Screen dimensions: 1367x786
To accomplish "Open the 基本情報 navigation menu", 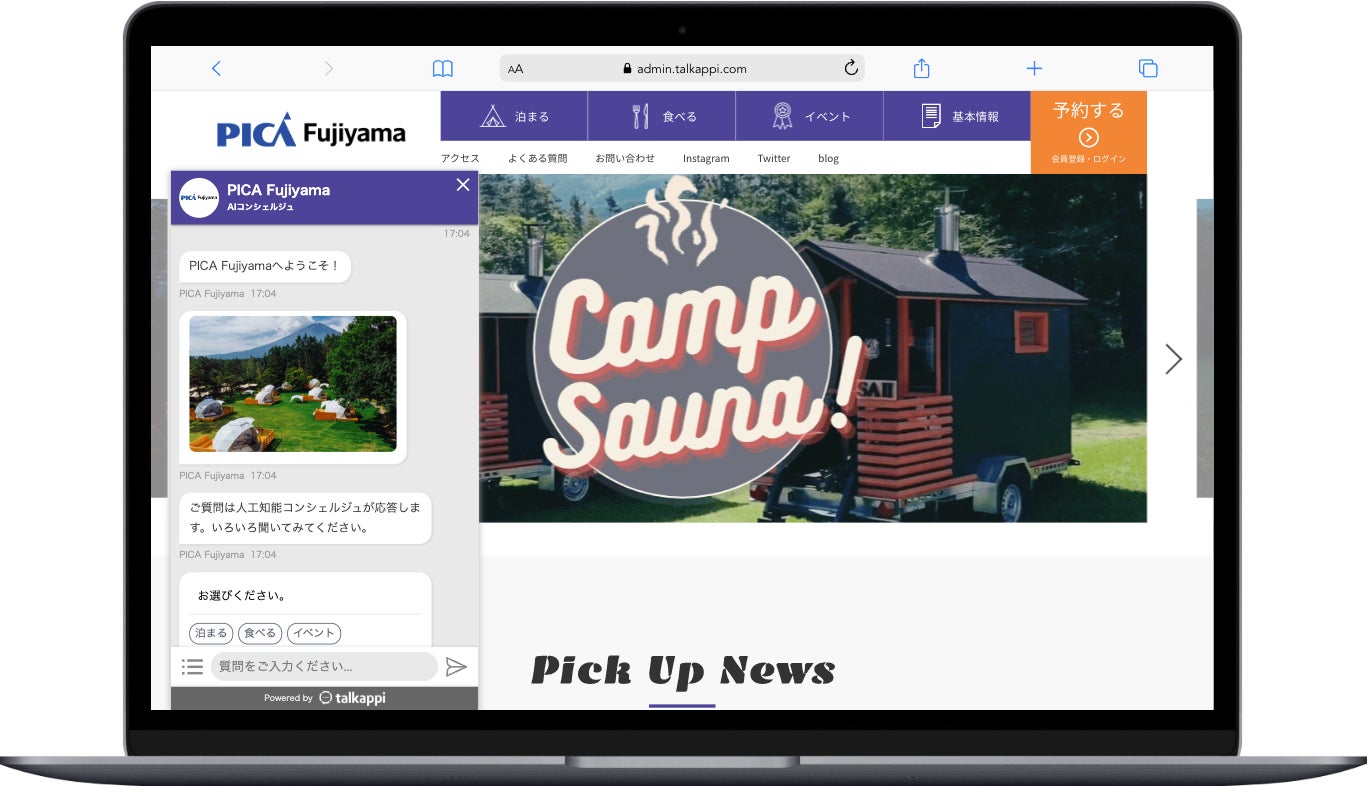I will coord(958,116).
